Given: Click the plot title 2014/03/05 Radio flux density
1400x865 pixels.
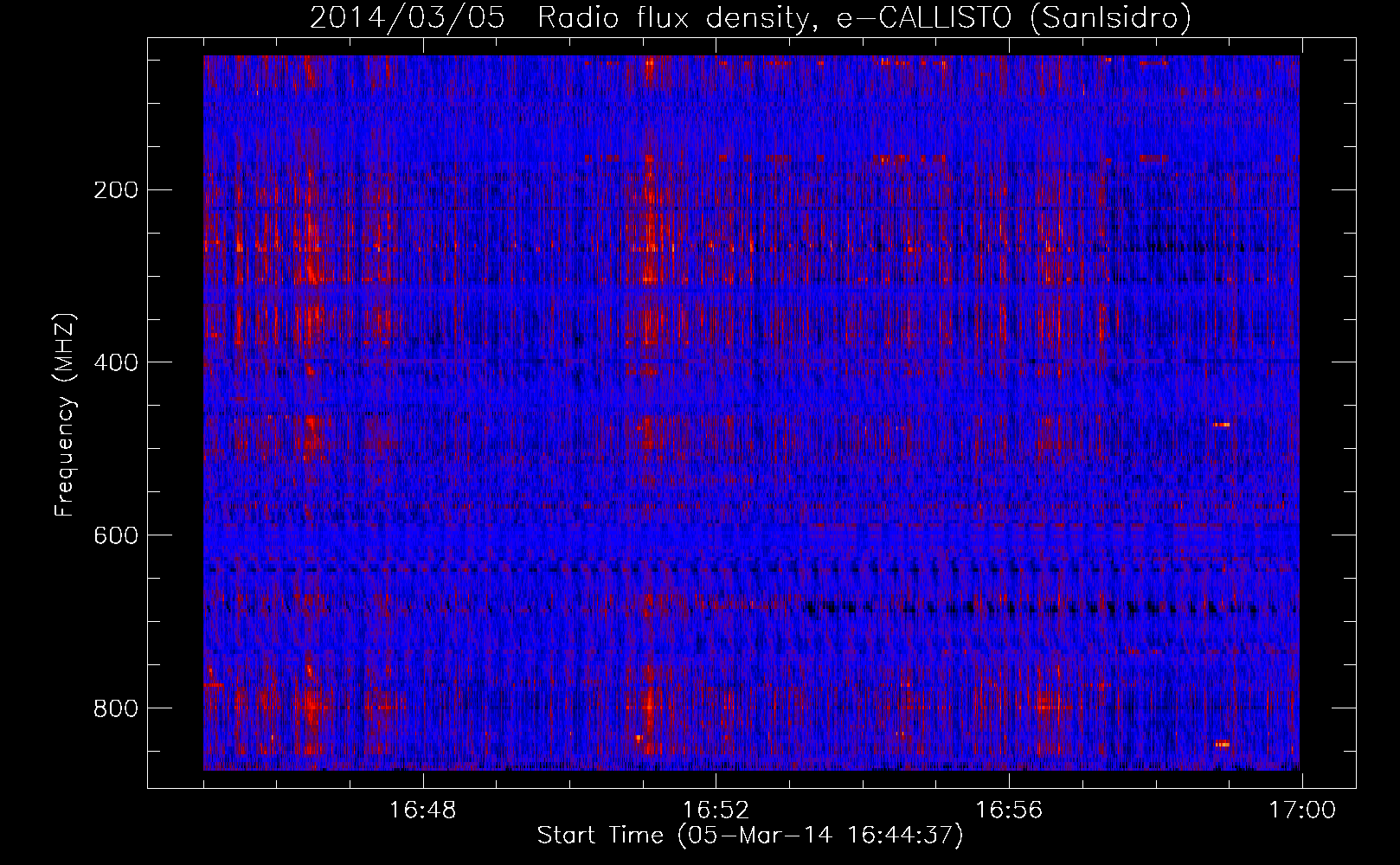Looking at the screenshot, I should coord(750,18).
